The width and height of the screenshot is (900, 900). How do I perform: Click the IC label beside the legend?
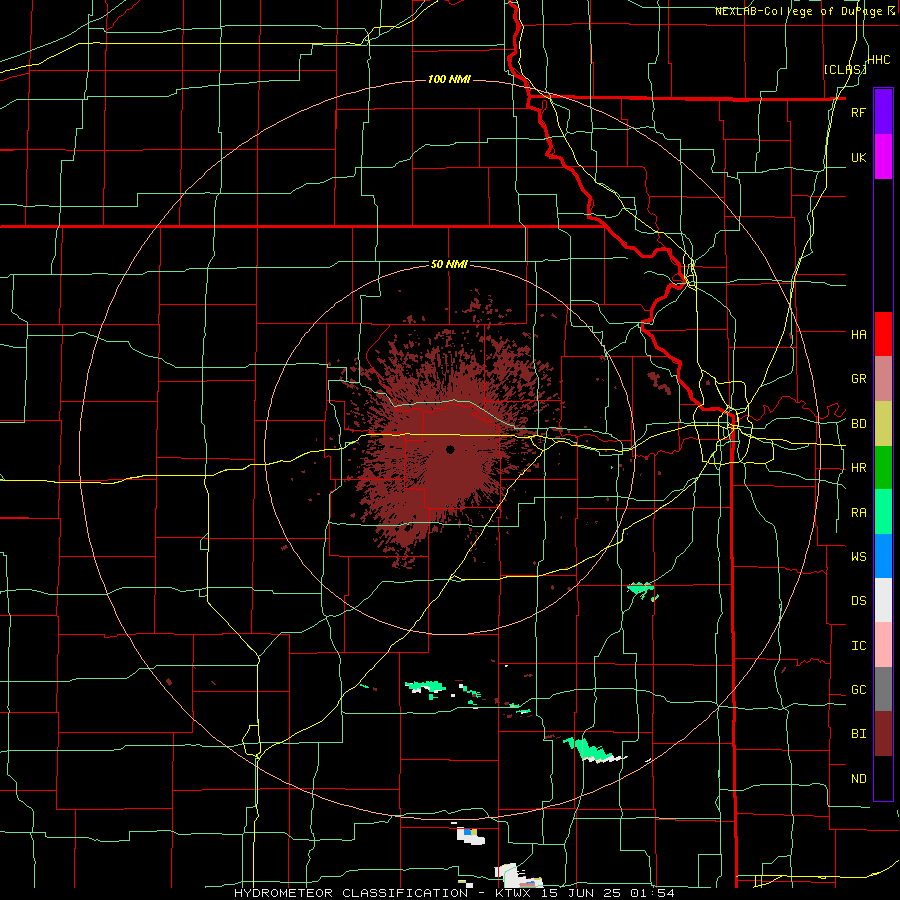pyautogui.click(x=858, y=646)
